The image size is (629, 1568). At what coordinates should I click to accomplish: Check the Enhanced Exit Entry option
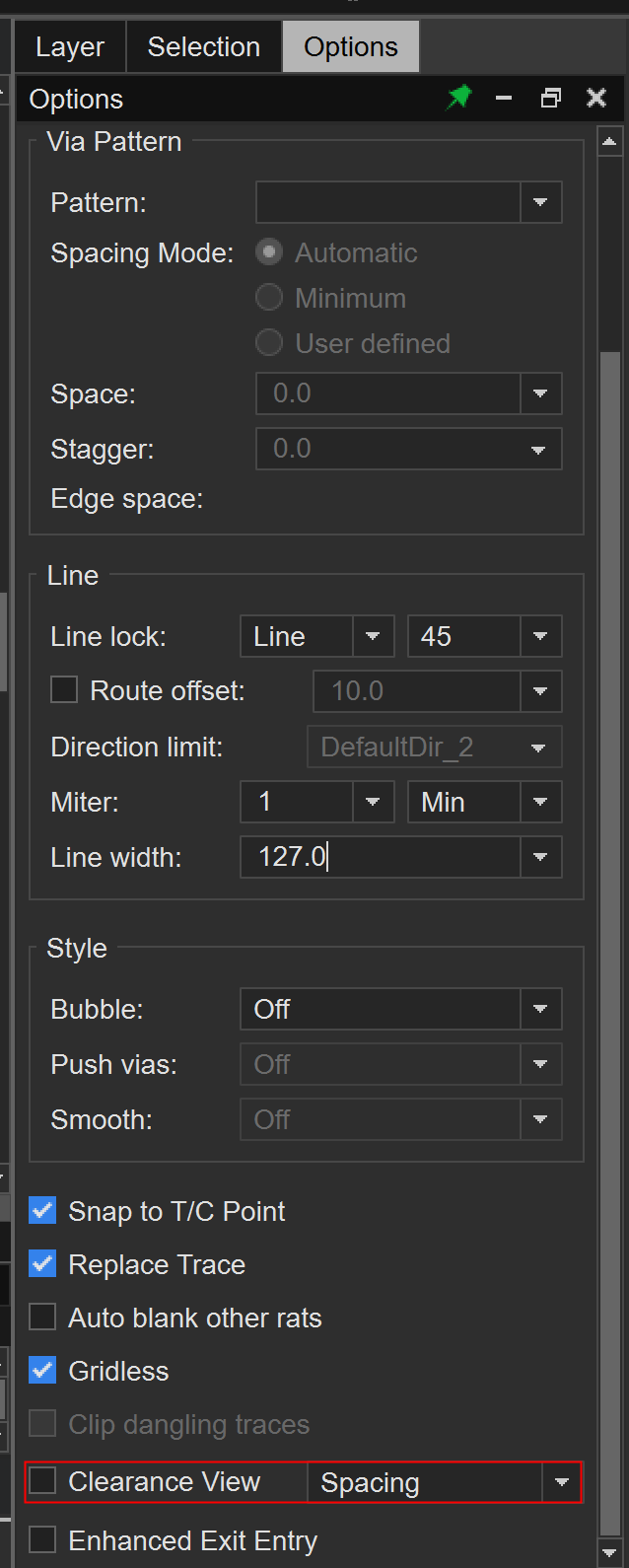(x=42, y=1539)
